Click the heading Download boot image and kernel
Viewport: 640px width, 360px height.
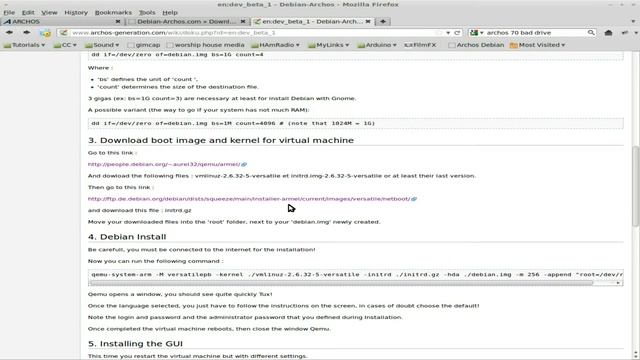click(x=221, y=140)
